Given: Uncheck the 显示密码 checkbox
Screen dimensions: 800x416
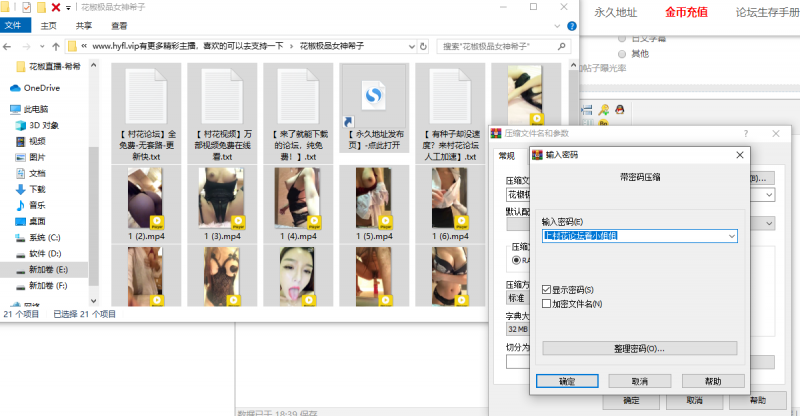Looking at the screenshot, I should click(x=546, y=290).
